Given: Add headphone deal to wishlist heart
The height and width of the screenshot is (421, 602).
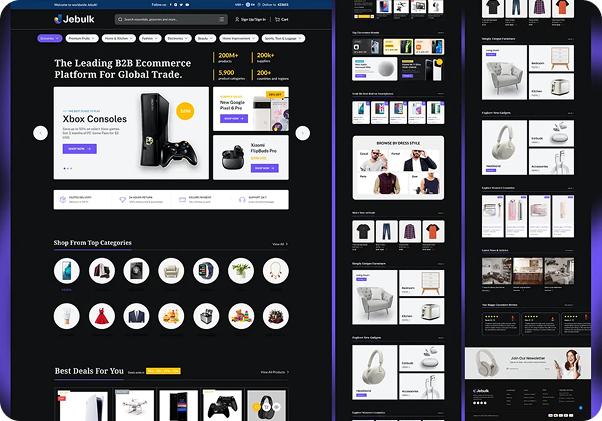Looking at the screenshot, I should click(x=256, y=407).
